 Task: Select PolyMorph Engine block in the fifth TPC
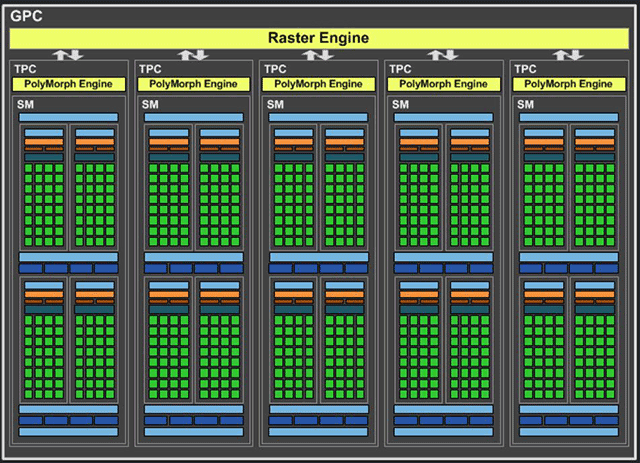tap(569, 84)
